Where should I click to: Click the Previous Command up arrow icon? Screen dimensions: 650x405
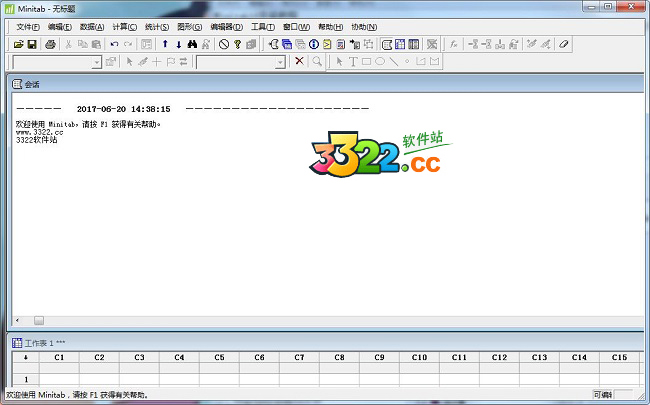coord(166,44)
